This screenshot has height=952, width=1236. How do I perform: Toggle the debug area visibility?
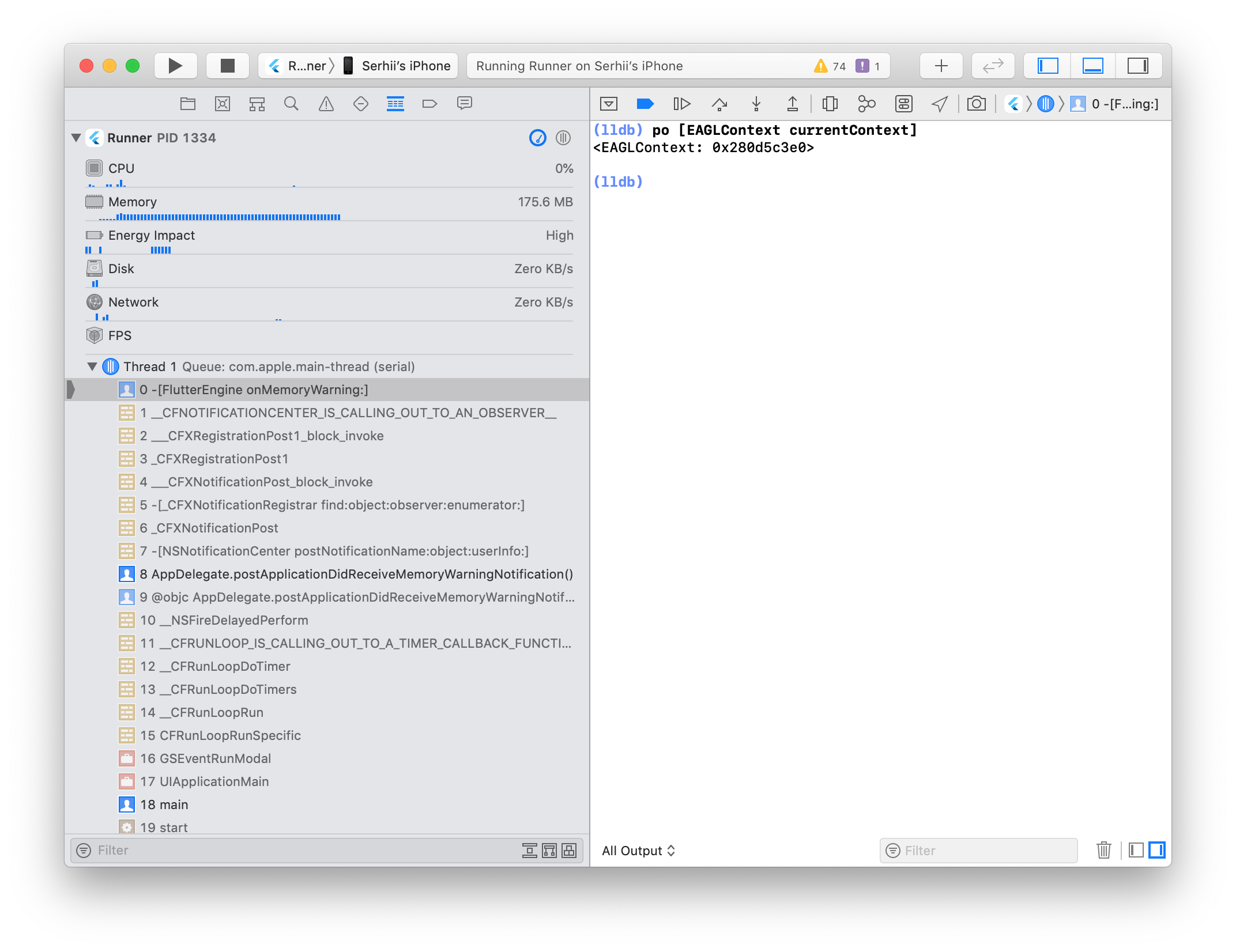click(1092, 66)
